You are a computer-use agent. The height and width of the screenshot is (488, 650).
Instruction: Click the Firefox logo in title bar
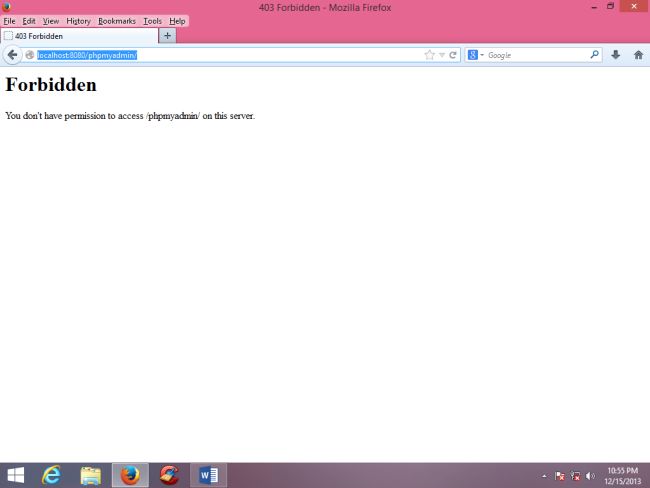pos(6,7)
